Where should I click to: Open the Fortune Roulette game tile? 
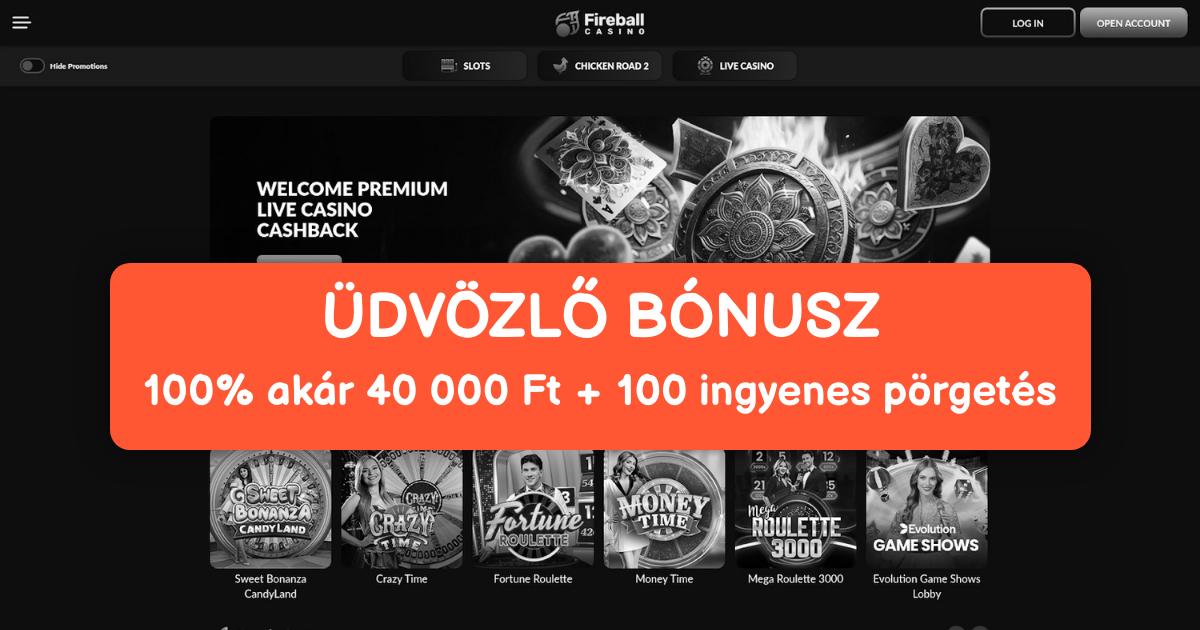(x=533, y=509)
